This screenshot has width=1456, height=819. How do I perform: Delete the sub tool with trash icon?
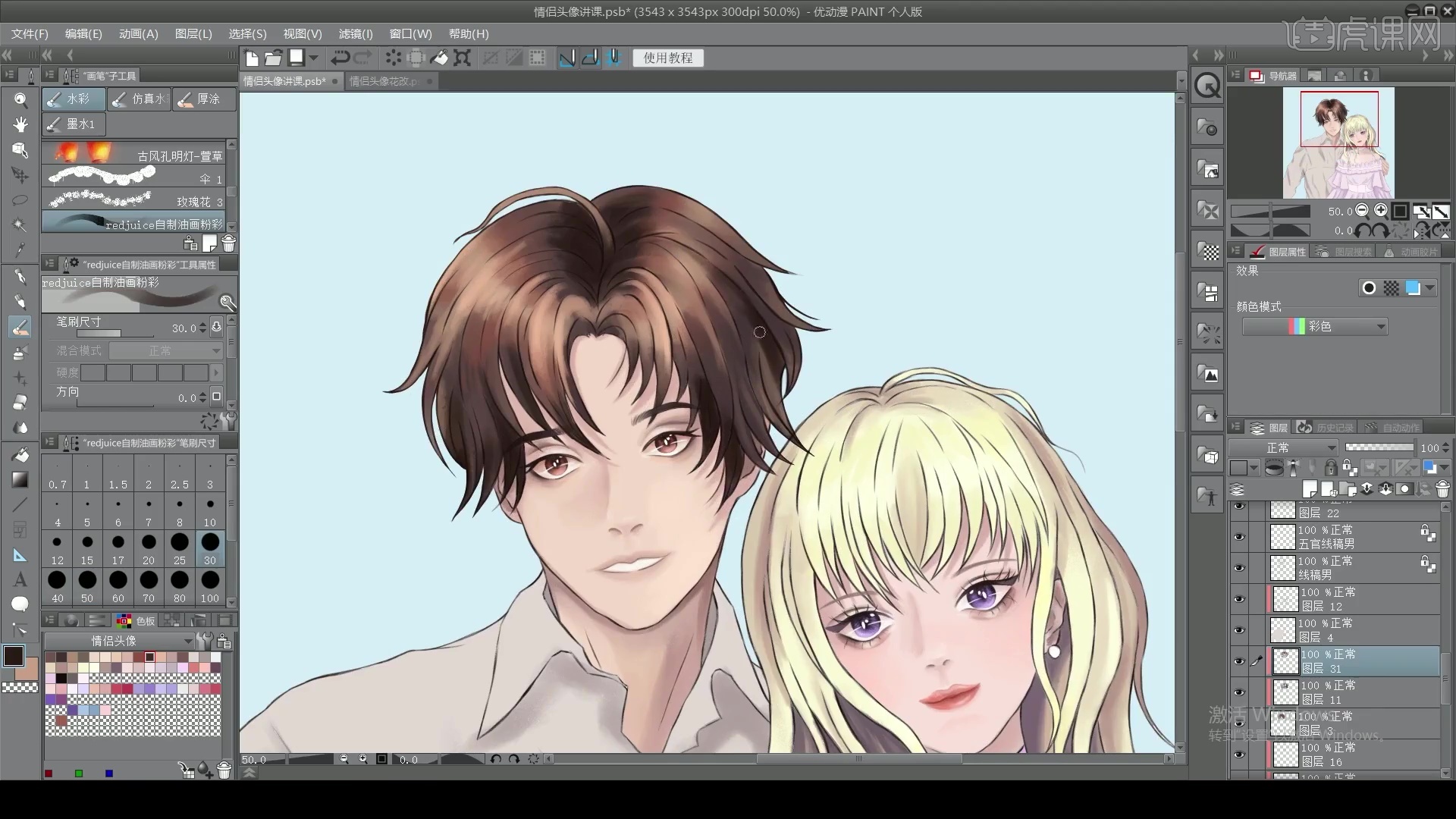(228, 243)
